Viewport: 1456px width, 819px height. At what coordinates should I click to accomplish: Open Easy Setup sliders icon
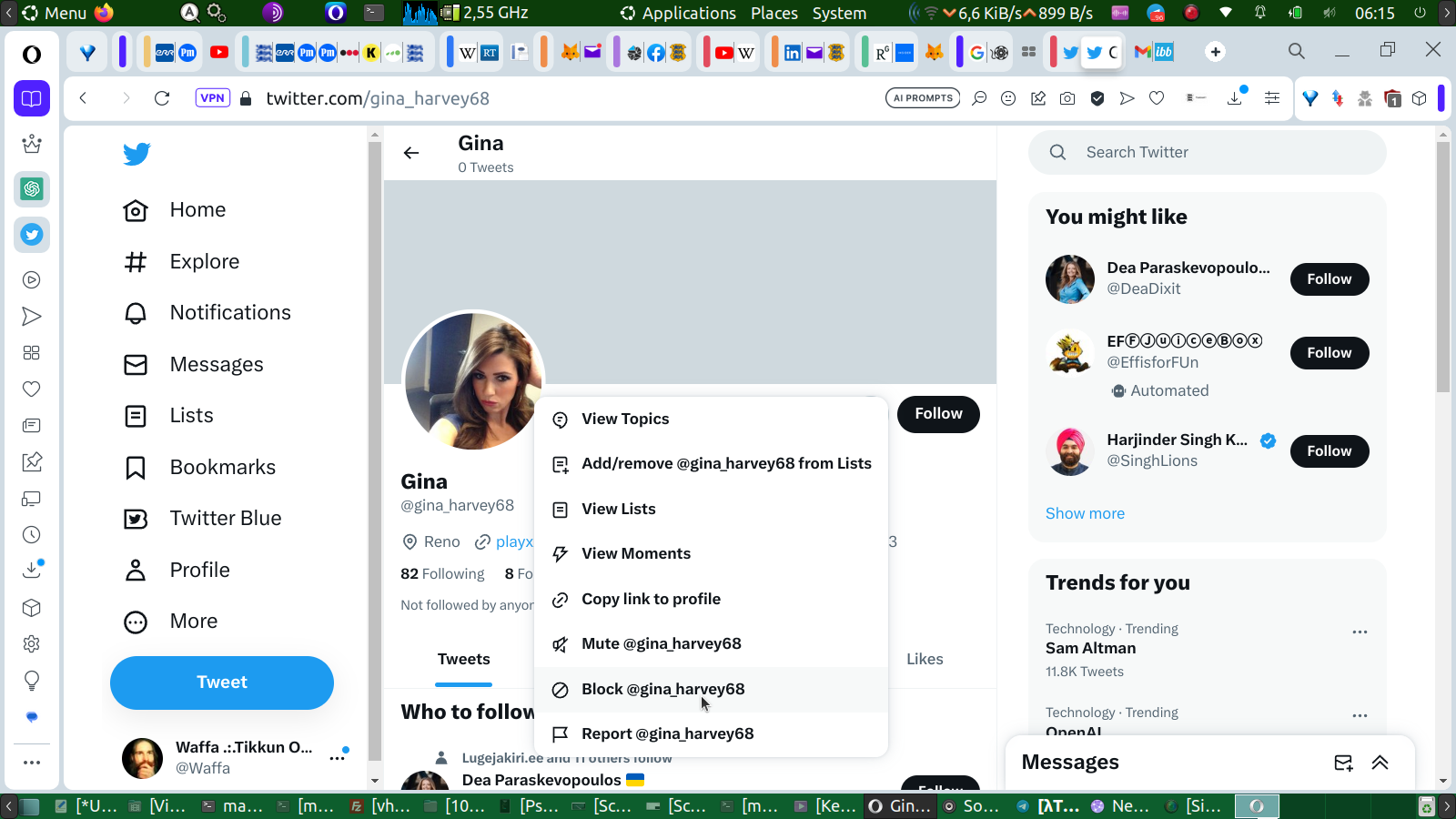1272,98
